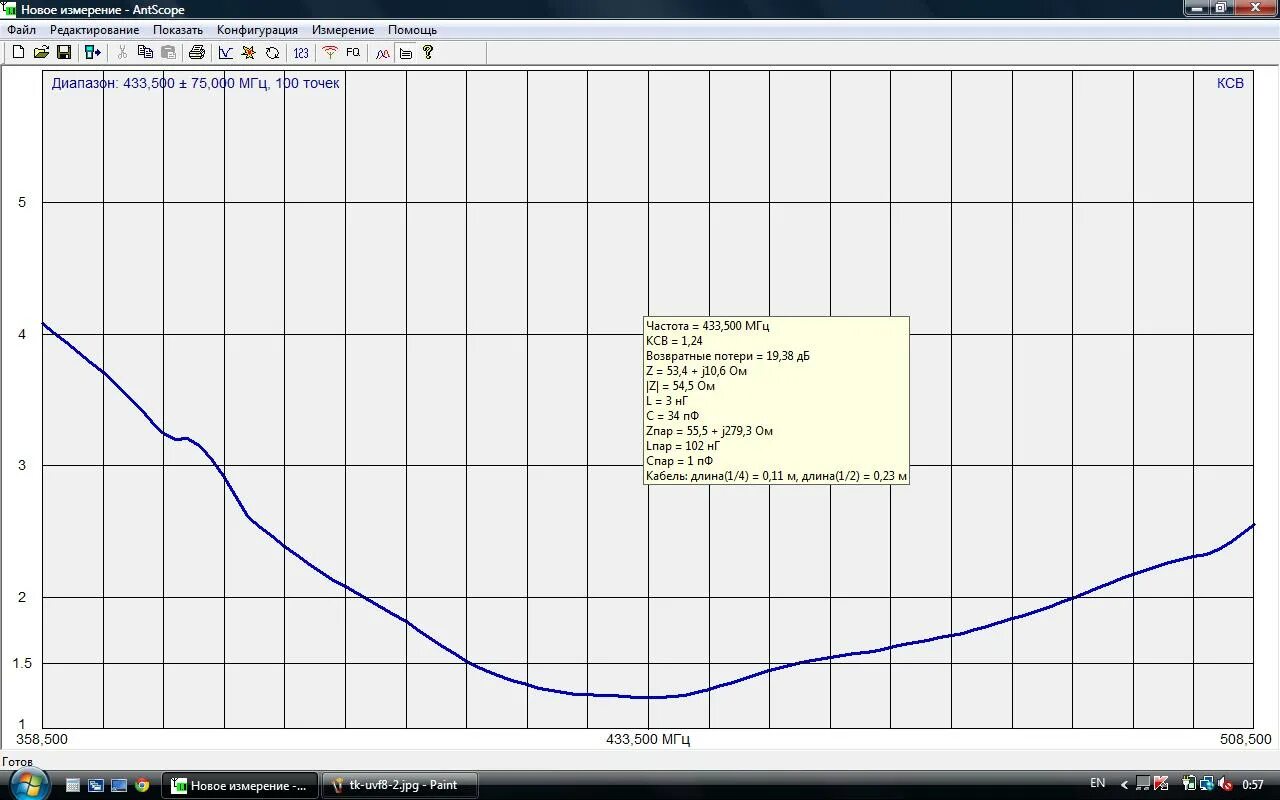
Task: Click the star-burst toolbar icon
Action: pos(249,52)
